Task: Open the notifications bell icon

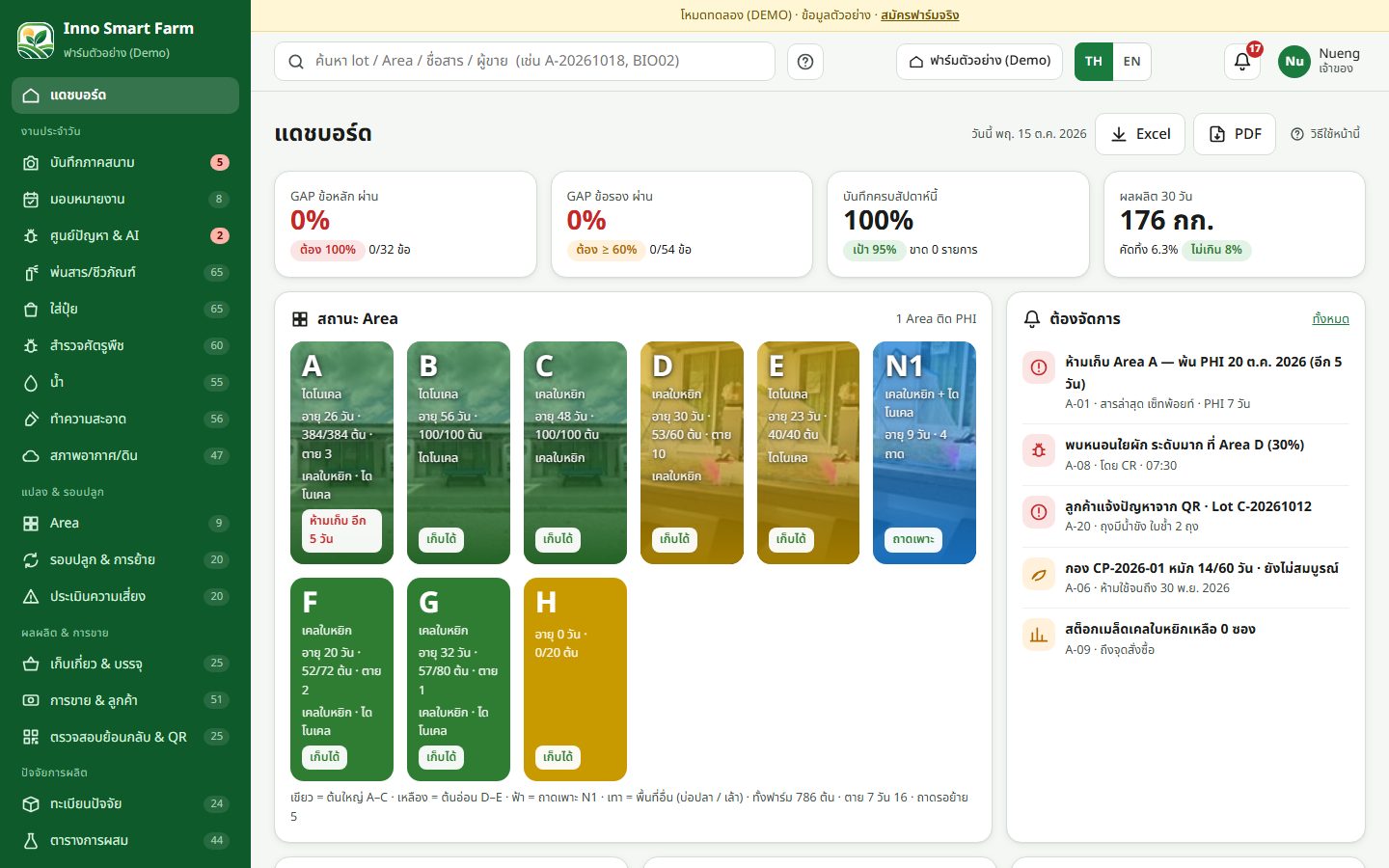Action: [x=1242, y=62]
